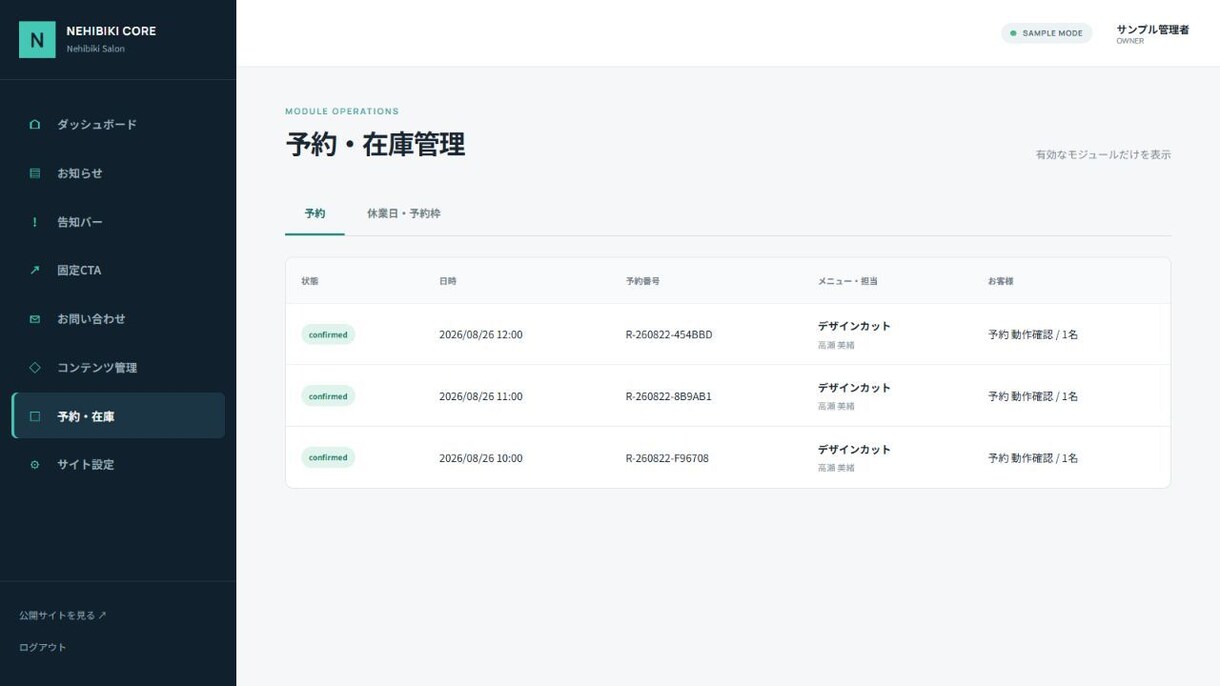Image resolution: width=1220 pixels, height=686 pixels.
Task: Open the お知らせ menu item
Action: (118, 173)
